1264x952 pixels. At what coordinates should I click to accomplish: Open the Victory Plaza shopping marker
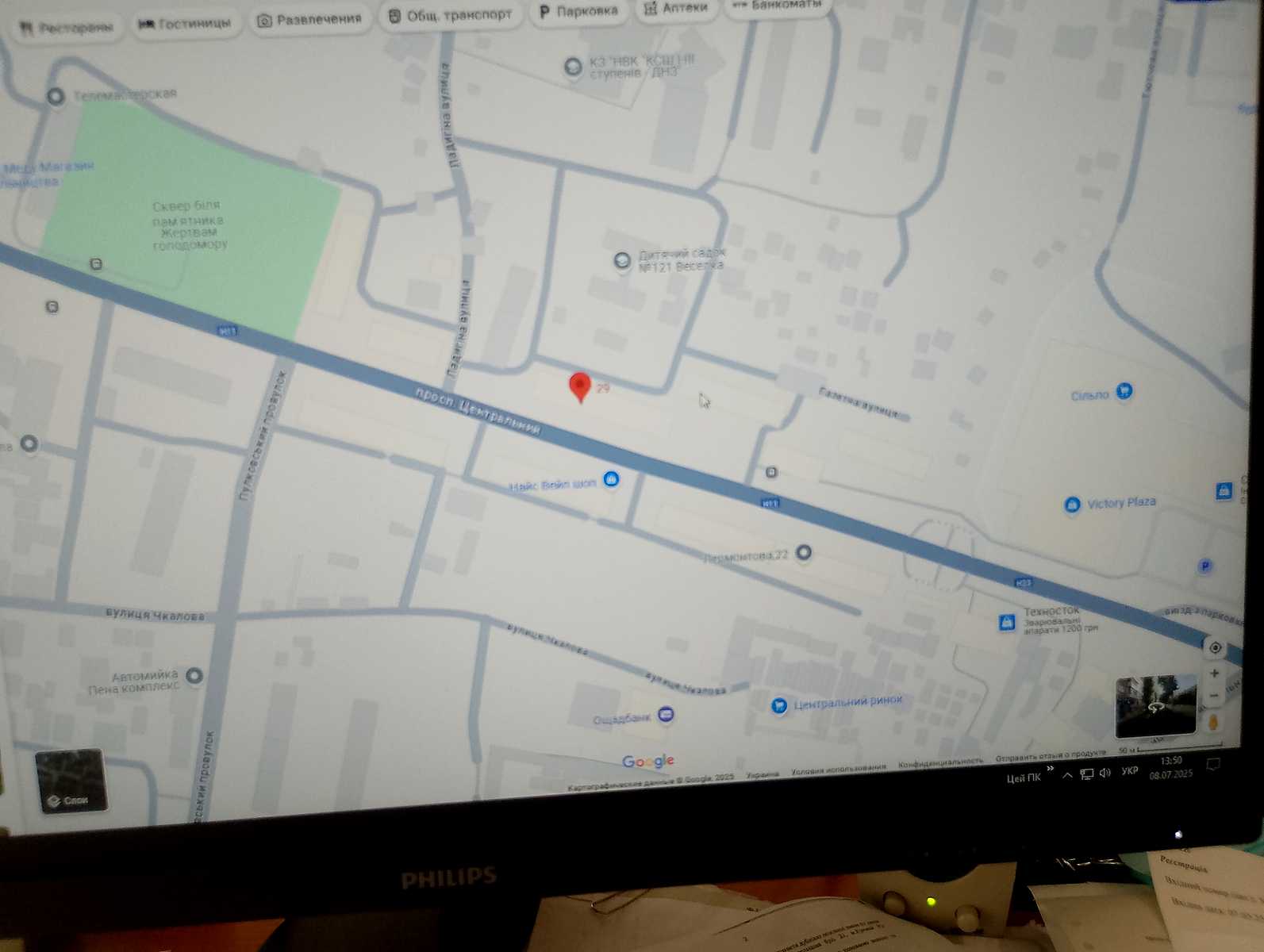[1072, 505]
